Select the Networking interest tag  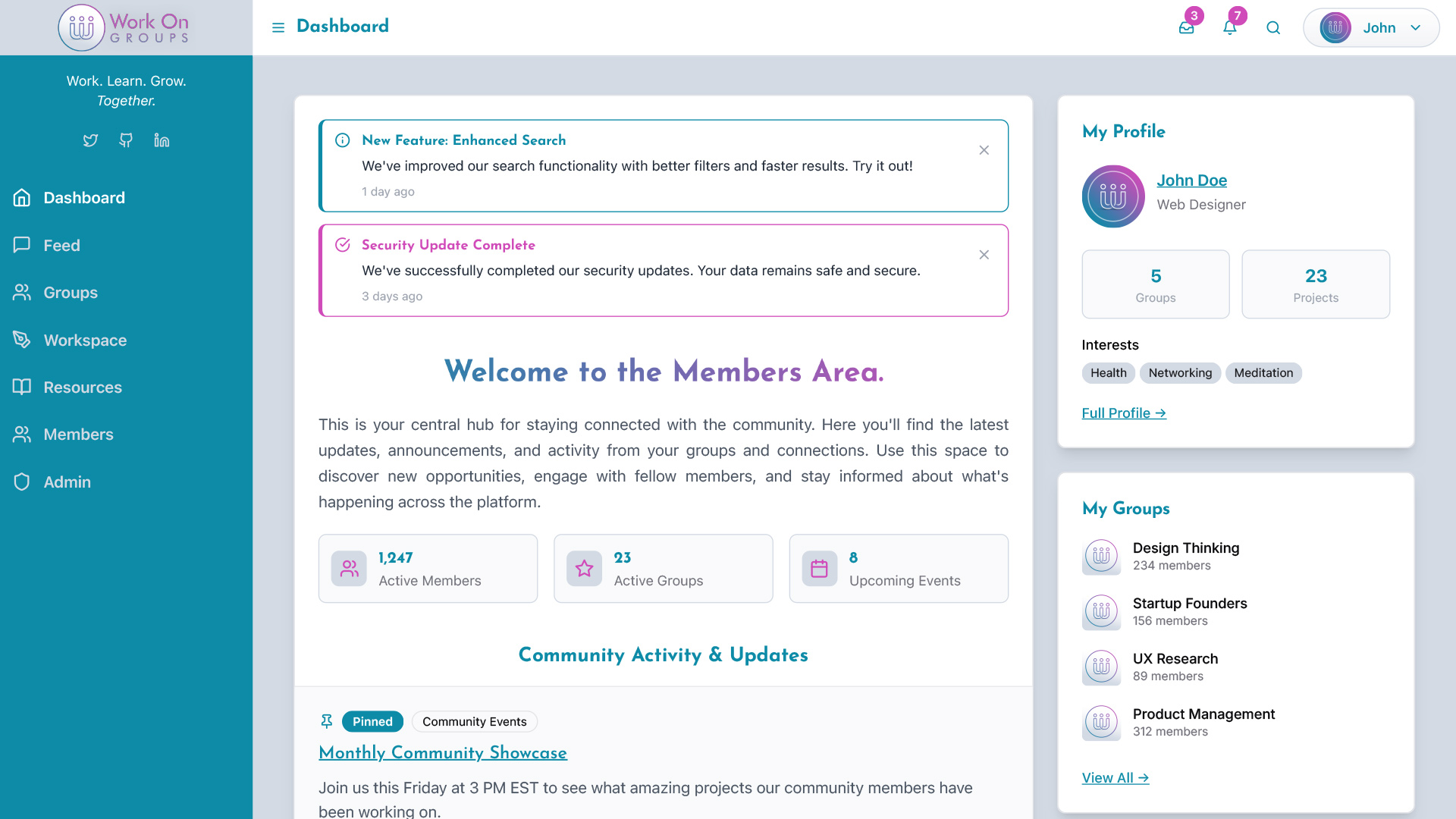[1180, 373]
